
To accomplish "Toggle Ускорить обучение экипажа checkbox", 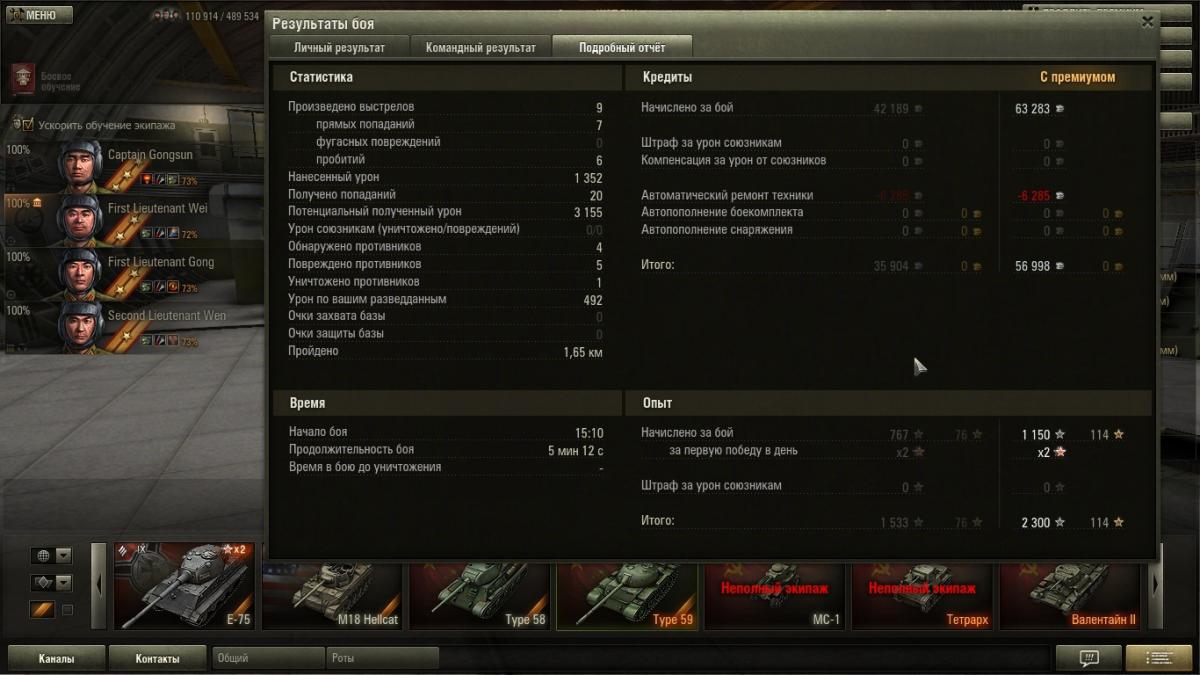I will click(27, 125).
